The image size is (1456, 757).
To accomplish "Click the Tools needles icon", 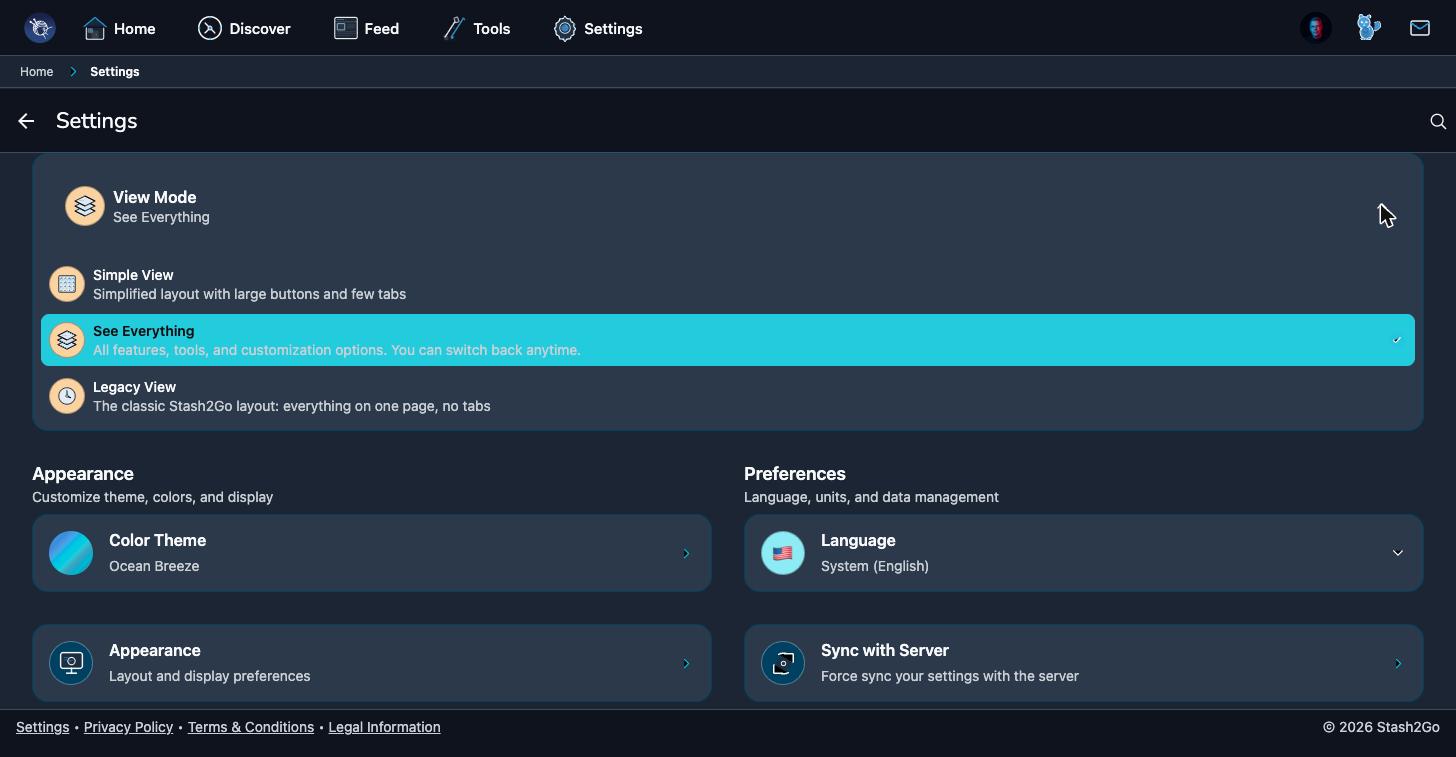I will [x=454, y=28].
